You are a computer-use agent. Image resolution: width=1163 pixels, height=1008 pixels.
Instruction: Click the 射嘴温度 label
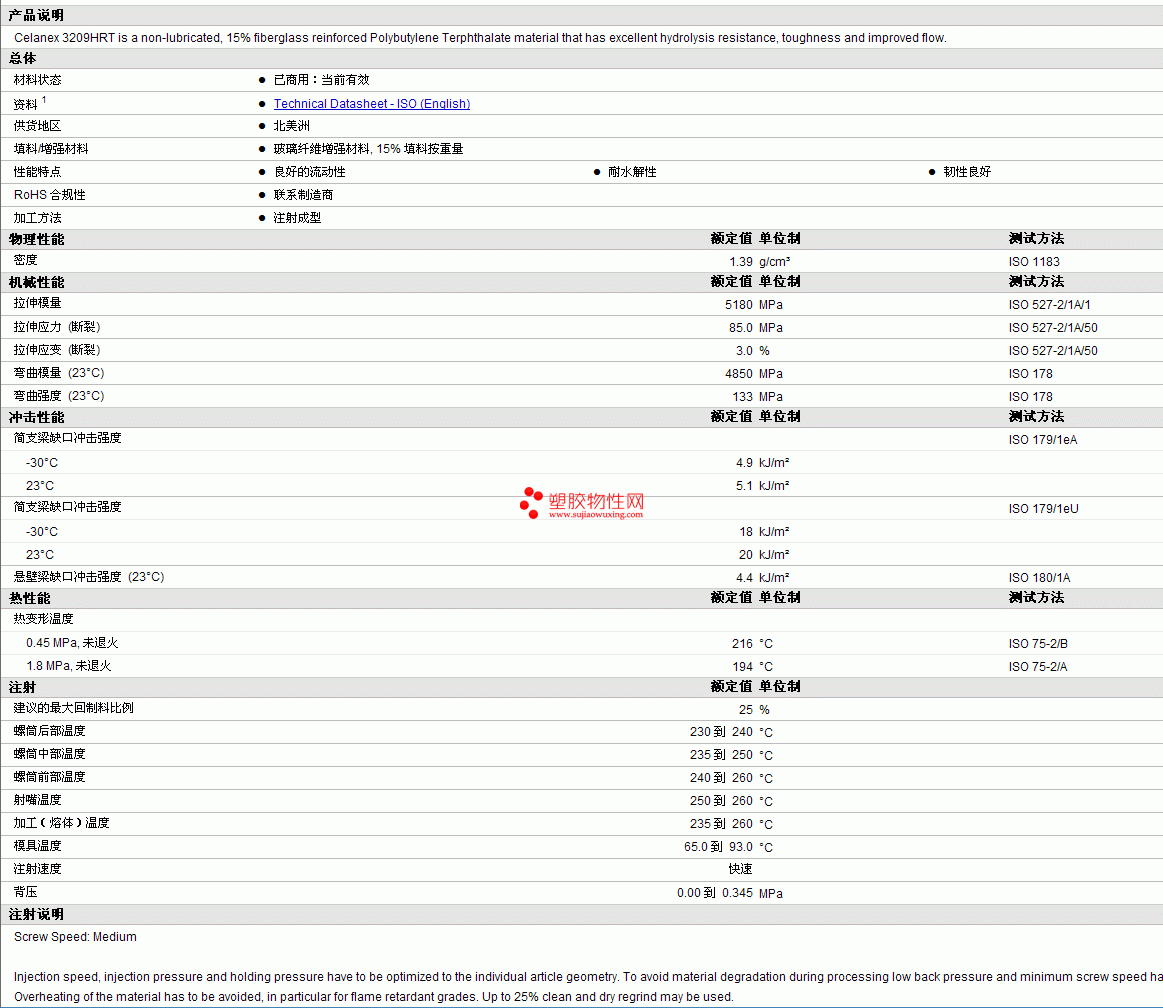tap(38, 800)
